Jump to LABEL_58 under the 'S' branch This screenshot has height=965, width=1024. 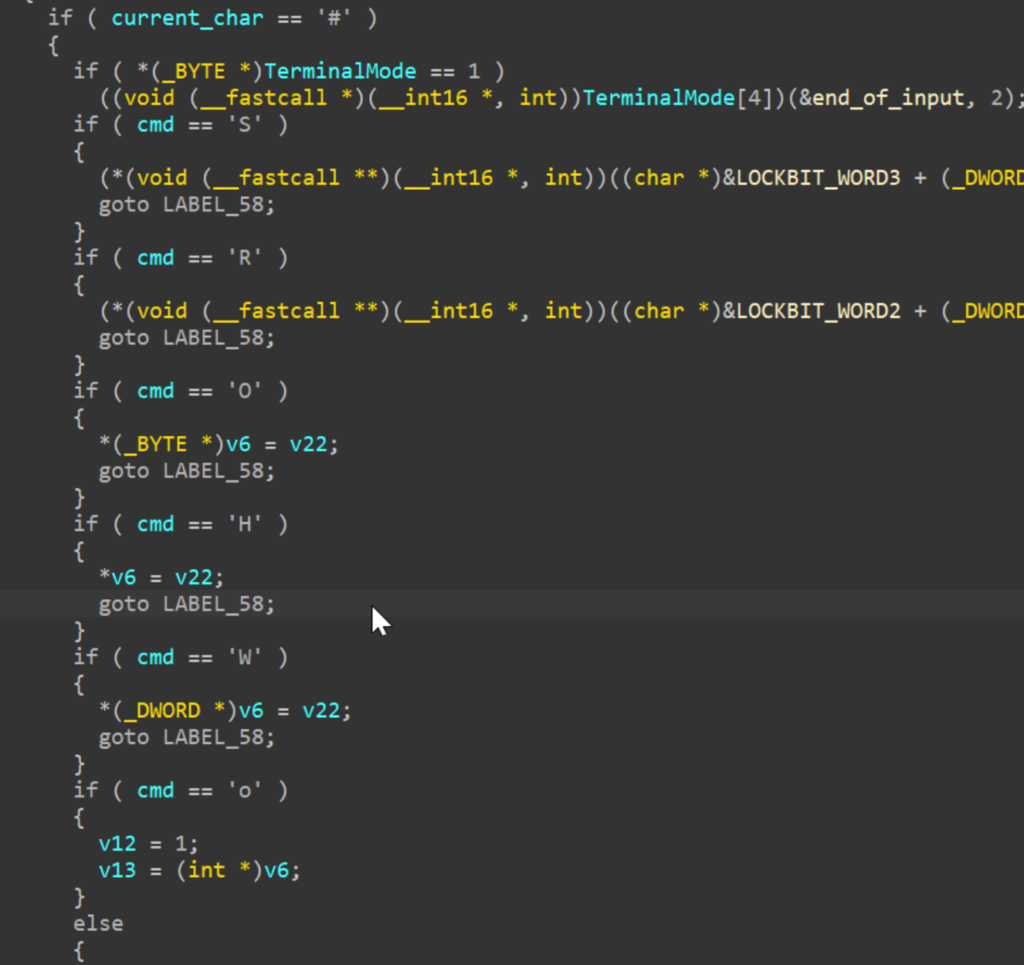click(x=218, y=204)
